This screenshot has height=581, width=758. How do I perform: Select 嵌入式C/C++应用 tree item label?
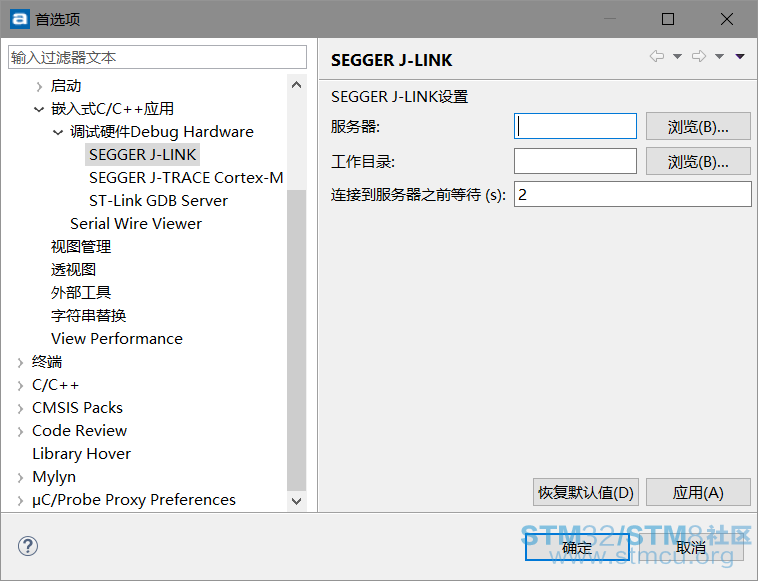pos(112,109)
